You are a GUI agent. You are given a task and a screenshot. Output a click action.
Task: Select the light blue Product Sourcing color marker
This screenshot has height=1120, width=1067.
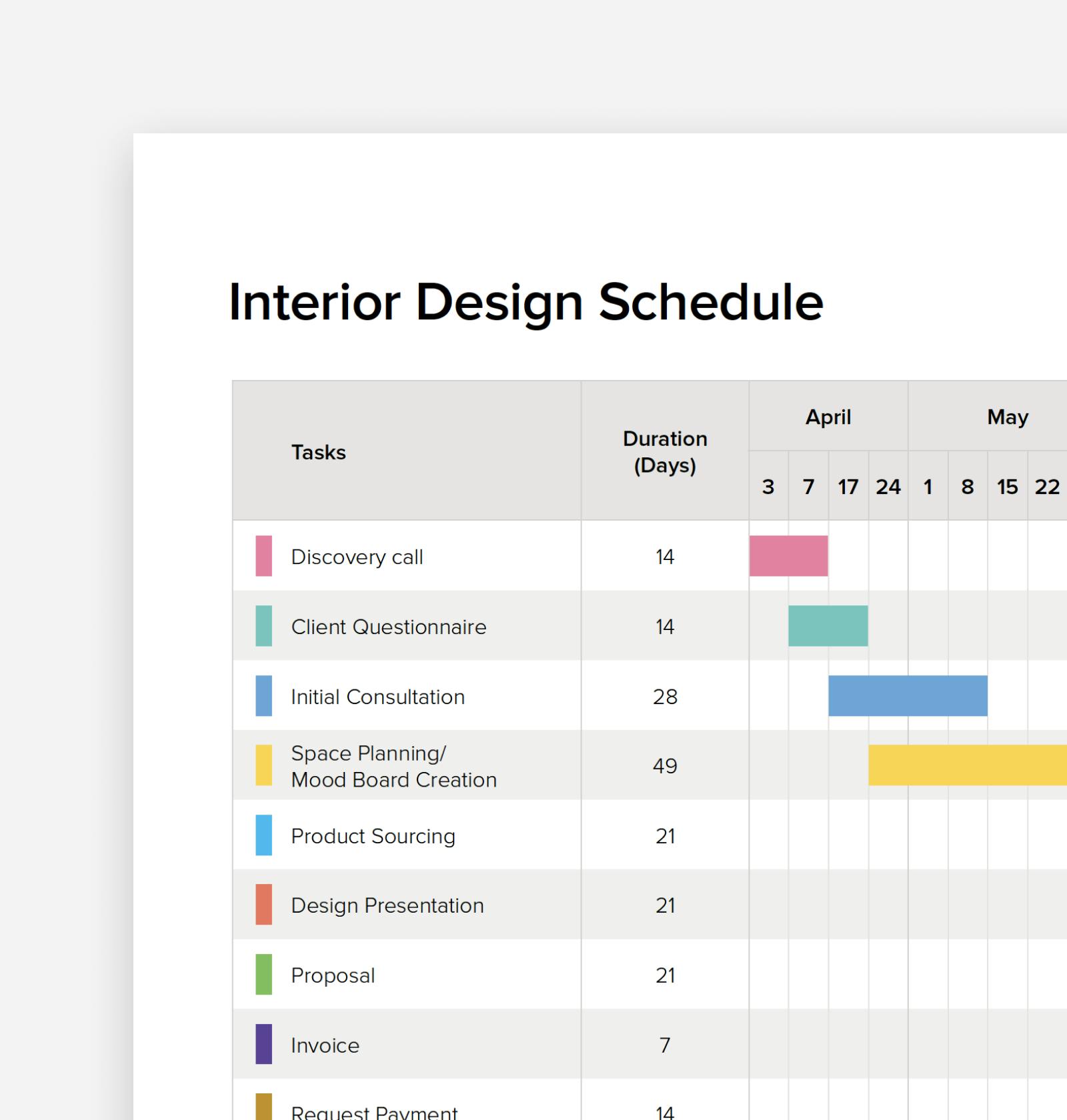[x=263, y=835]
